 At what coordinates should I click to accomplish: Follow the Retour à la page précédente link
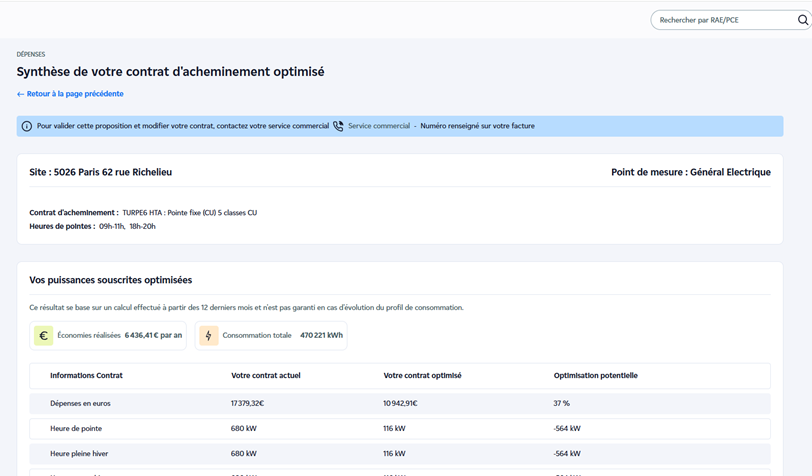(70, 94)
